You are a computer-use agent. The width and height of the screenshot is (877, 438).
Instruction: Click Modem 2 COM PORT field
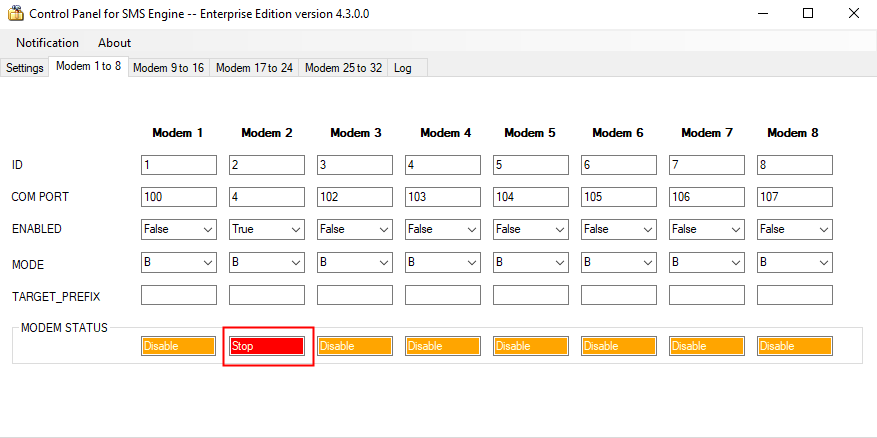[267, 197]
